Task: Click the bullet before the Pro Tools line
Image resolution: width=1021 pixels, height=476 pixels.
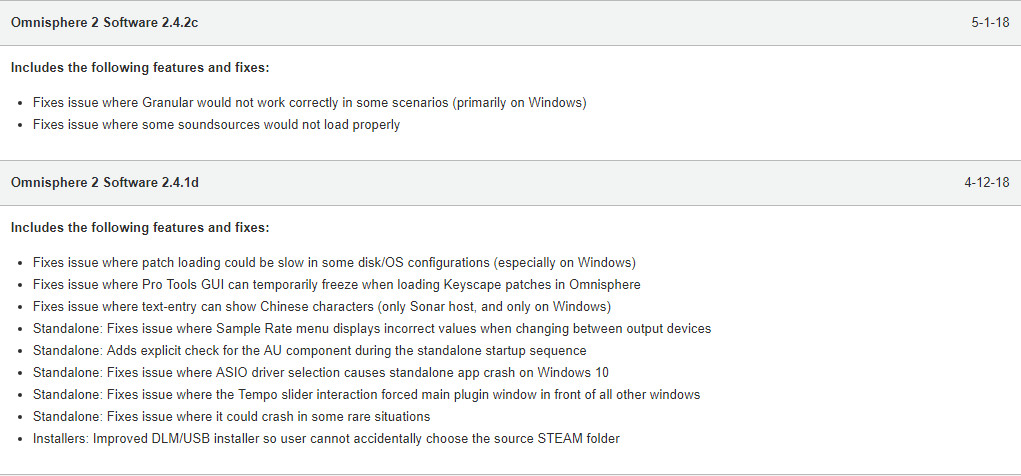Action: [22, 285]
